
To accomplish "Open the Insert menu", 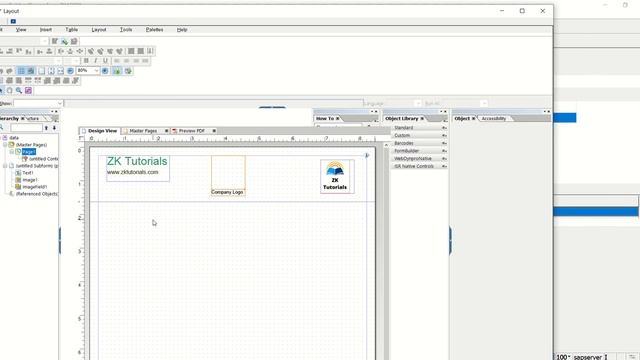I will (46, 30).
